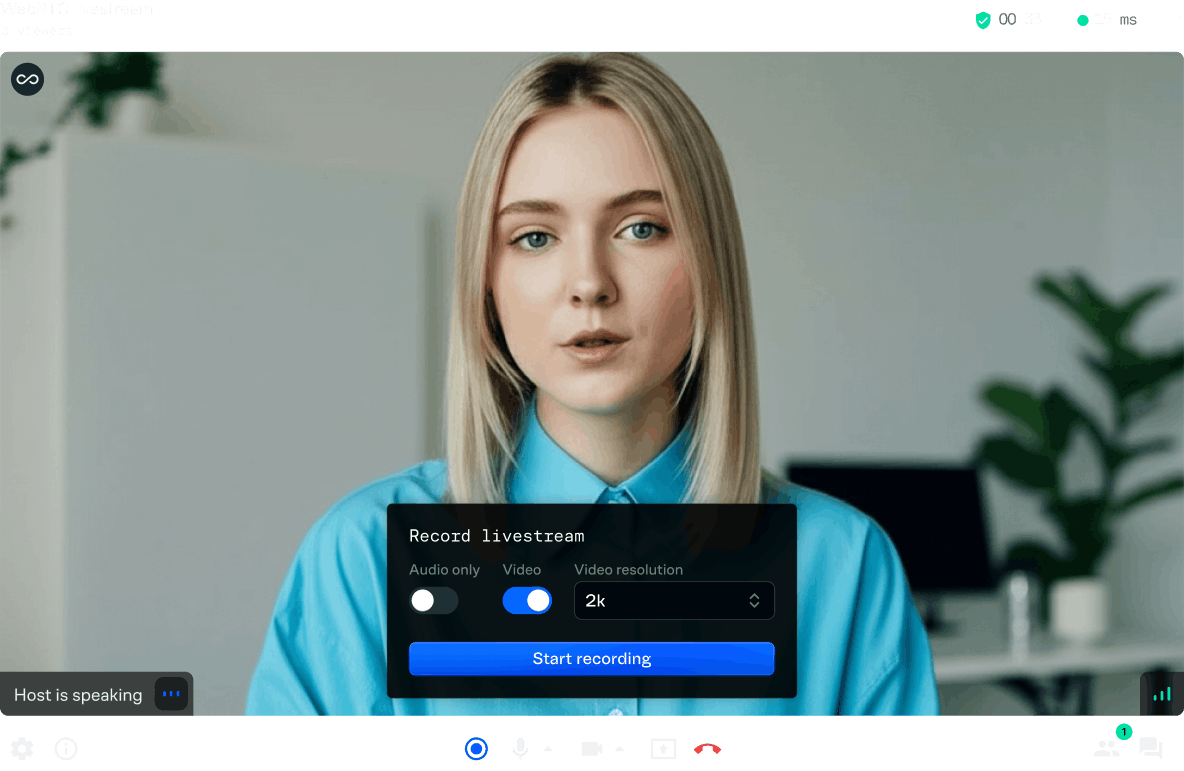Hang up with the red phone icon
The image size is (1184, 771).
(708, 748)
